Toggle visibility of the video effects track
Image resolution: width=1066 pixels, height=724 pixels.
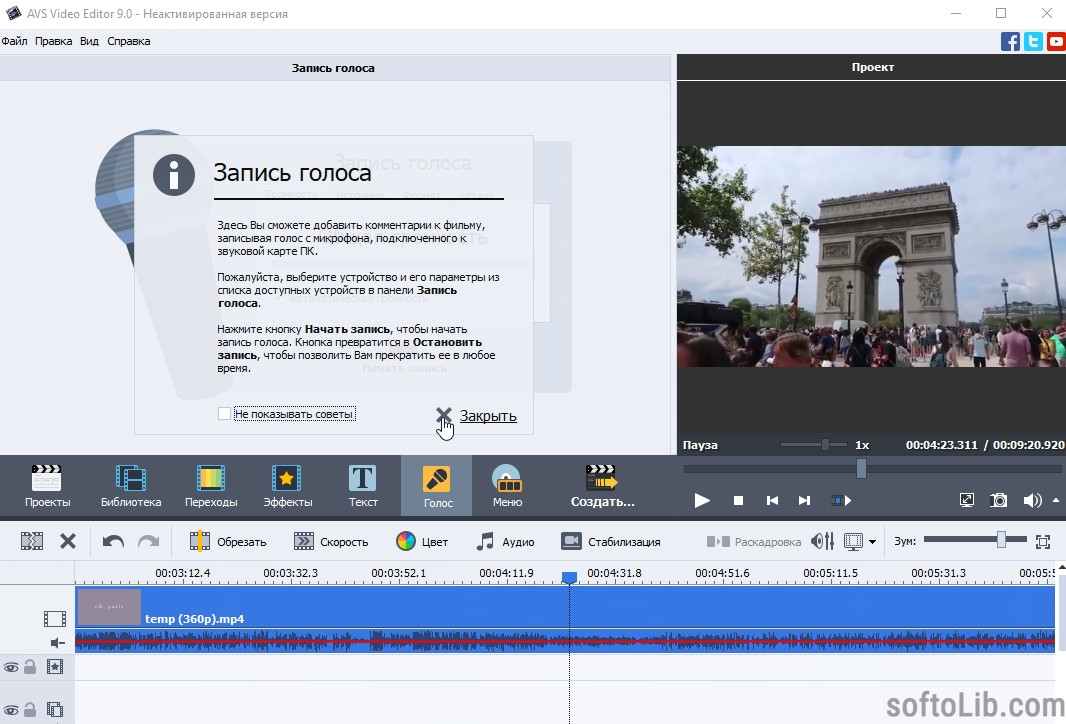click(11, 668)
